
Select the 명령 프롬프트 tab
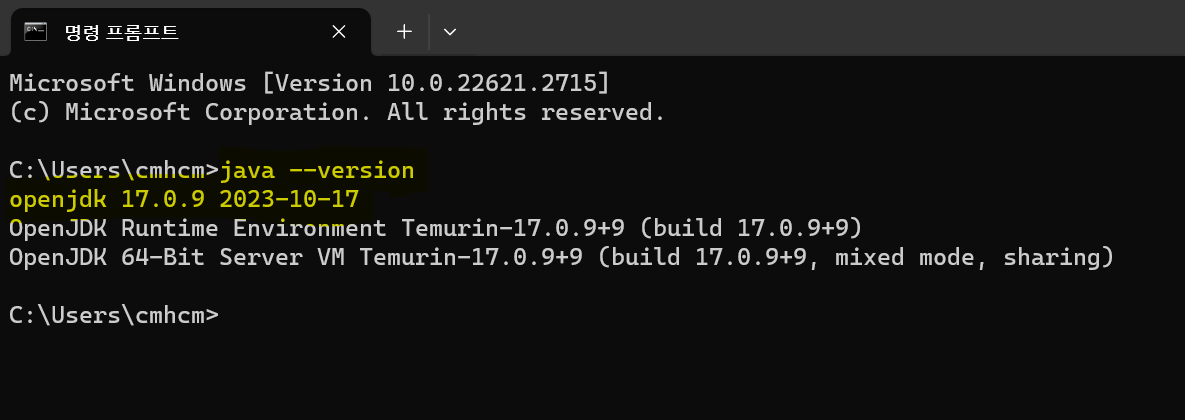[190, 32]
